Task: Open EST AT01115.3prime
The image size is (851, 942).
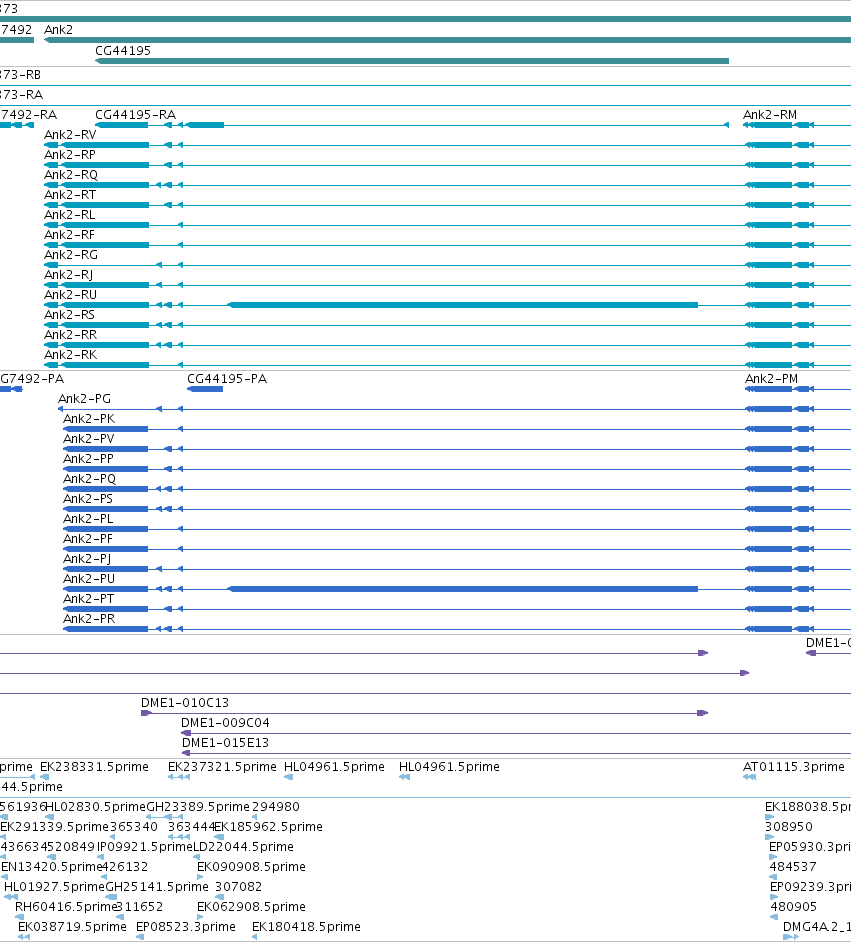Action: coord(794,767)
